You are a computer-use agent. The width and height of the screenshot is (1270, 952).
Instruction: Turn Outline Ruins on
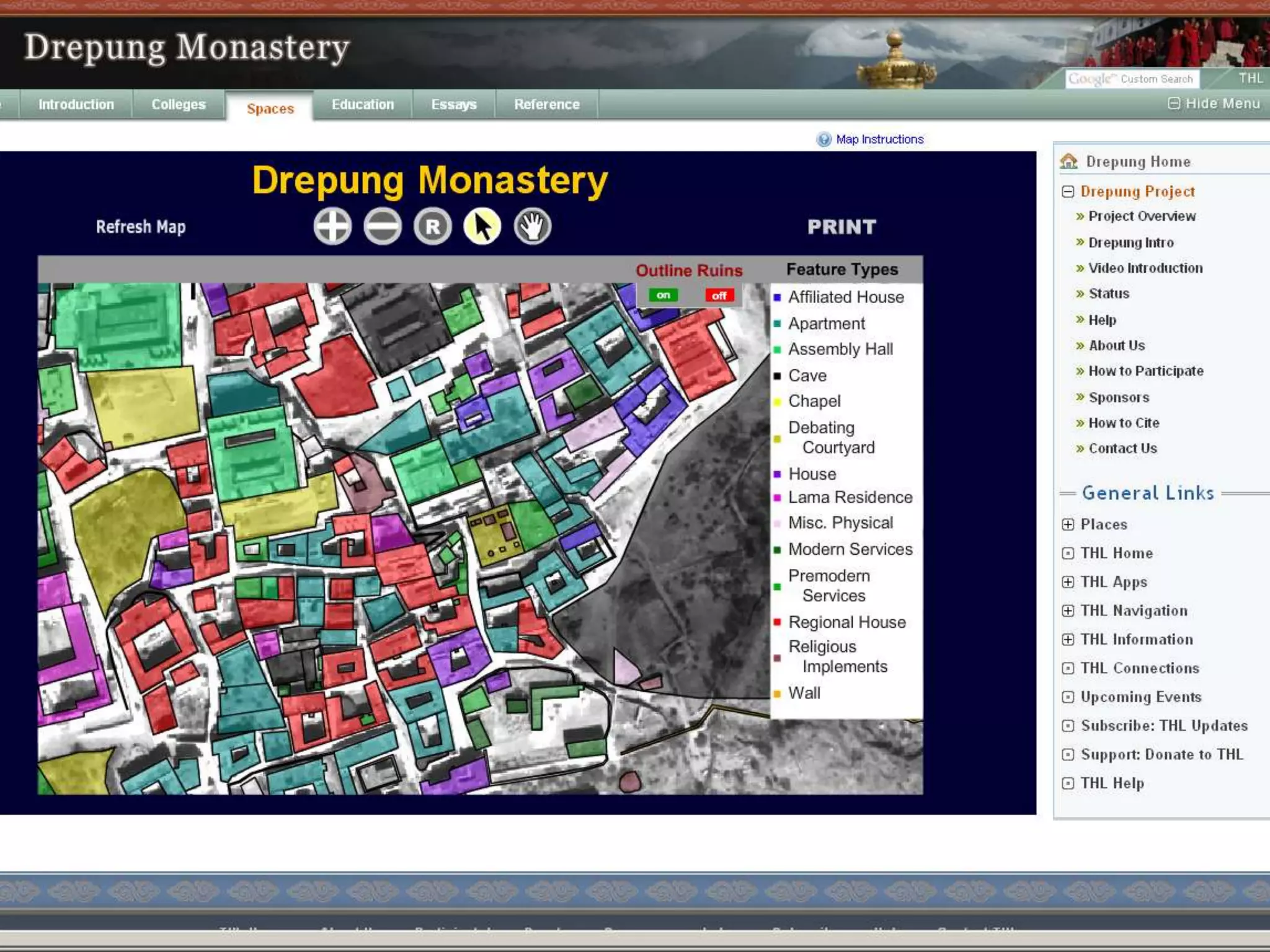(663, 295)
